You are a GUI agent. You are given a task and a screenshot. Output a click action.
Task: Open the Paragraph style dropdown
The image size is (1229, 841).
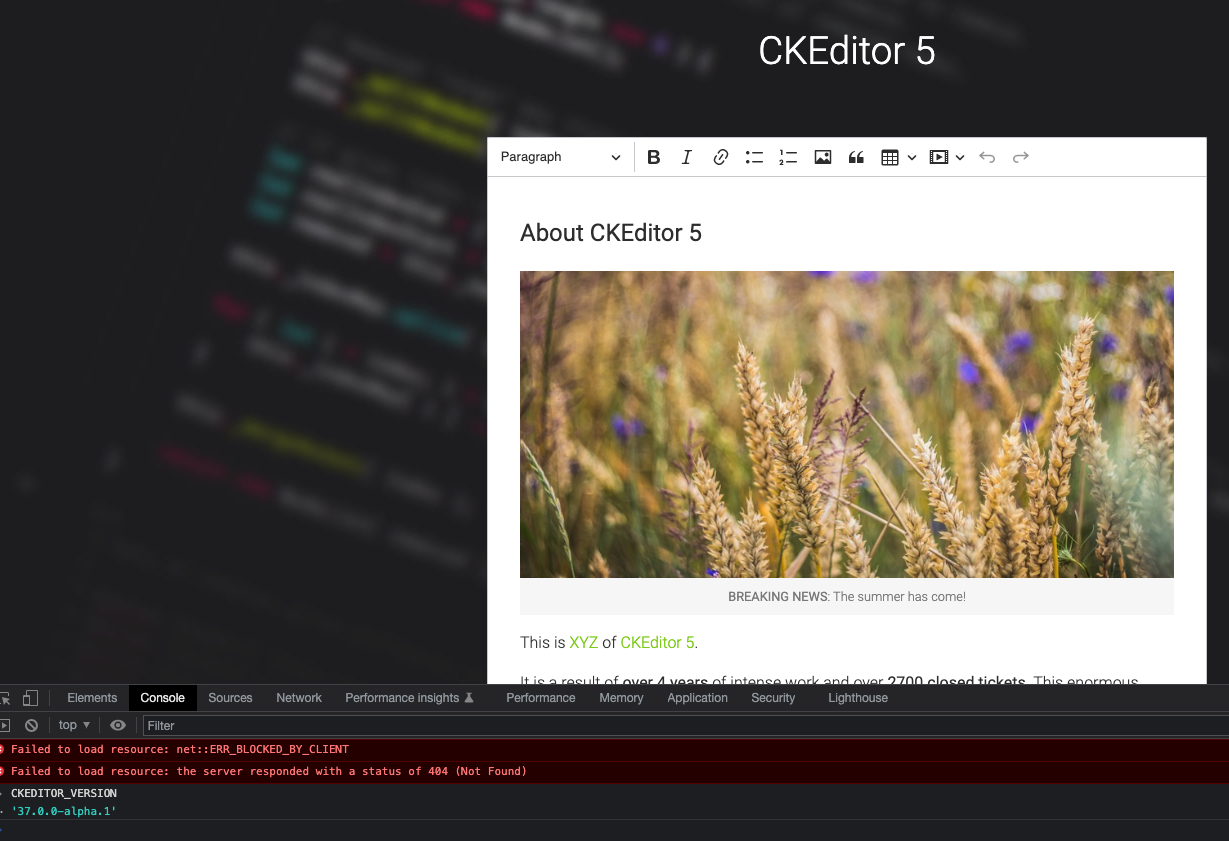pos(560,157)
